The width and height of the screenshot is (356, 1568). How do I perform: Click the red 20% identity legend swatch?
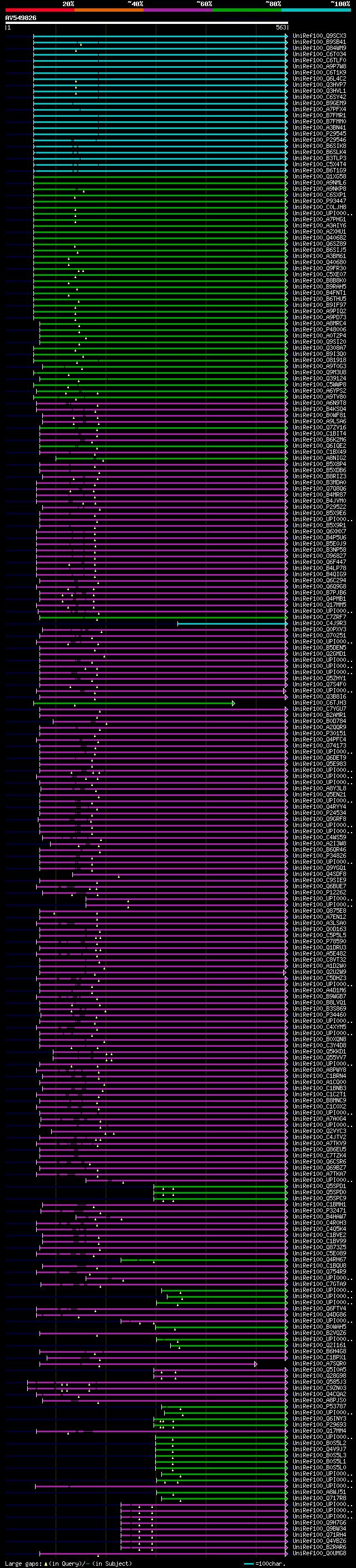click(x=39, y=10)
